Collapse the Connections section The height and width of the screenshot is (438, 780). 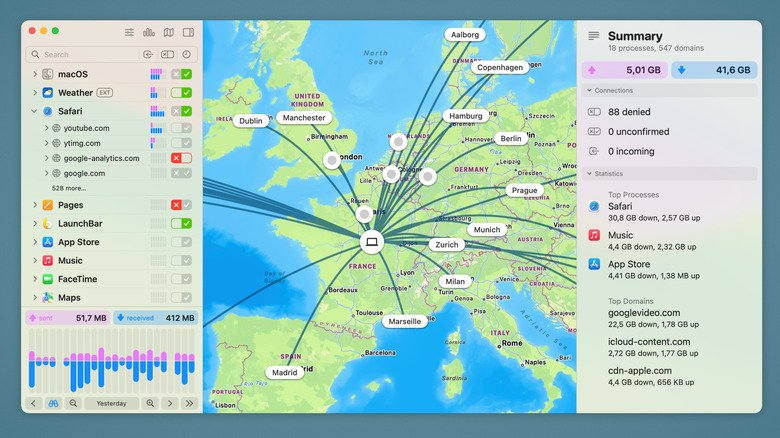click(x=589, y=91)
